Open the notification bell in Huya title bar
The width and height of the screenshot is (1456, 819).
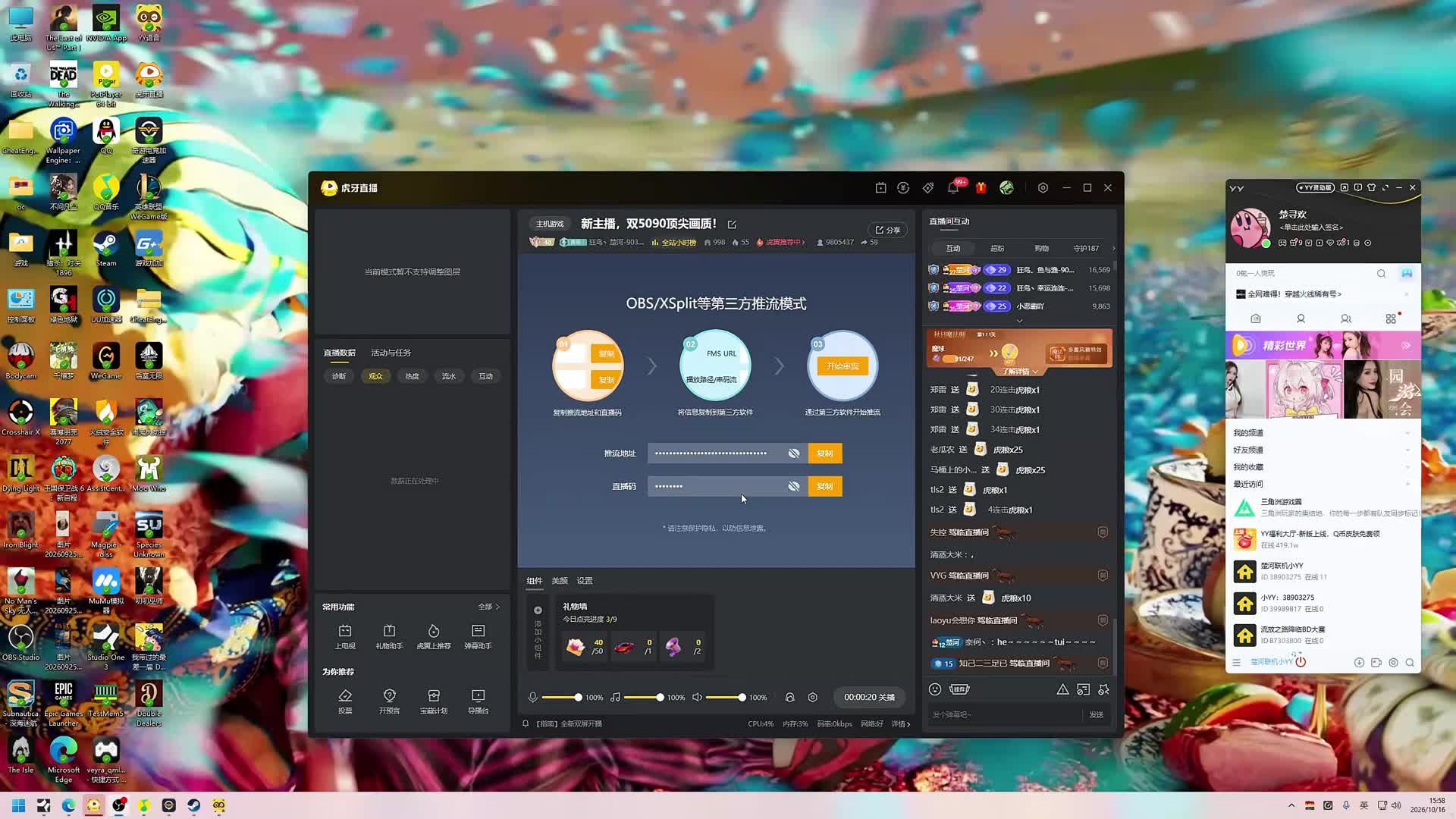[953, 188]
